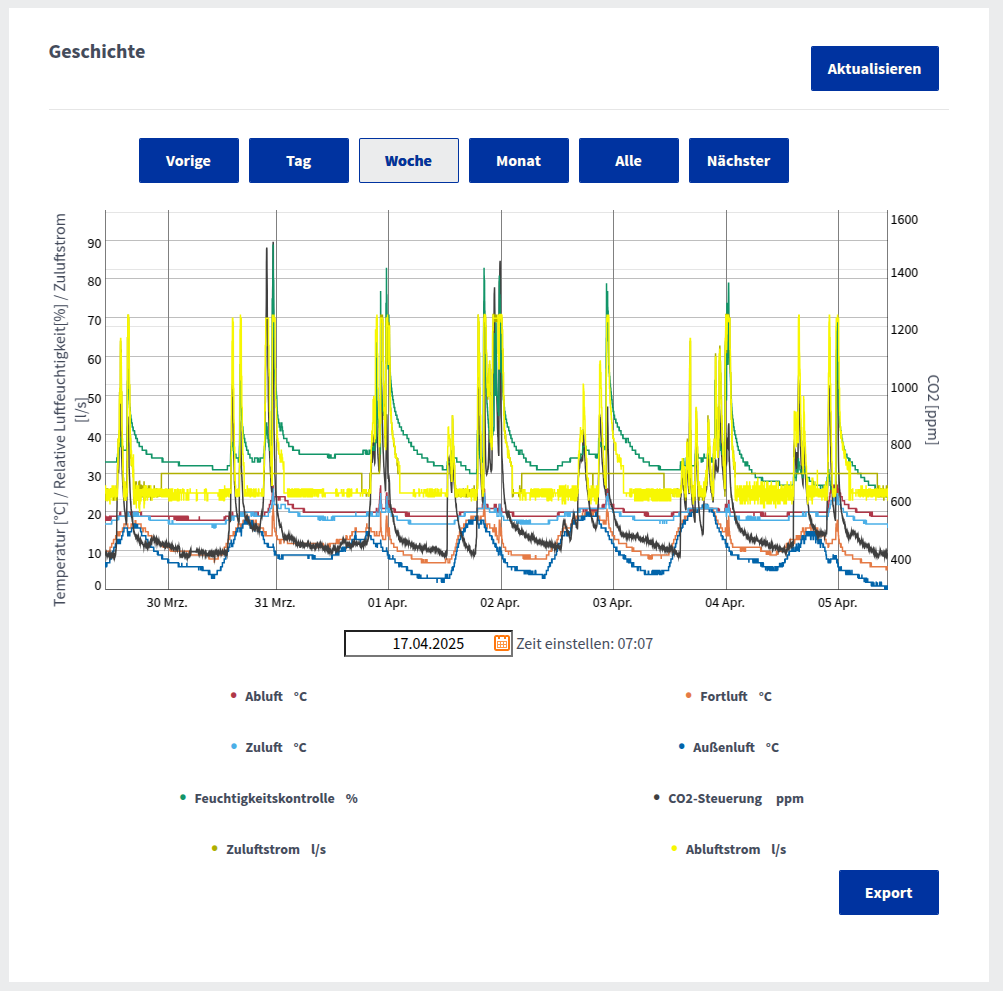The height and width of the screenshot is (991, 1003).
Task: Switch the chart to Tag view
Action: [x=298, y=161]
